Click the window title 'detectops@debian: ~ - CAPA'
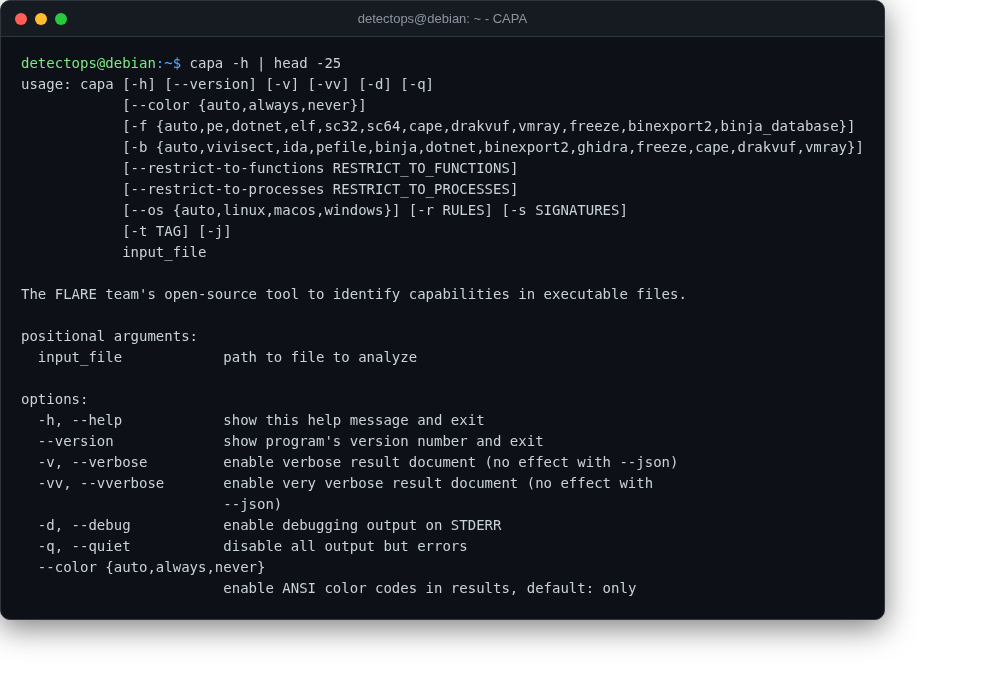 (x=442, y=19)
